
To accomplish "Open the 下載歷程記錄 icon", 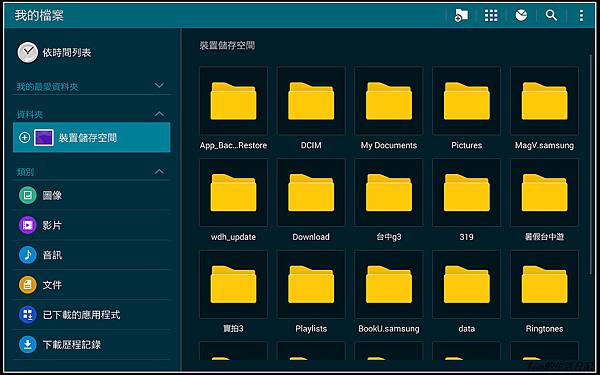I will point(28,345).
